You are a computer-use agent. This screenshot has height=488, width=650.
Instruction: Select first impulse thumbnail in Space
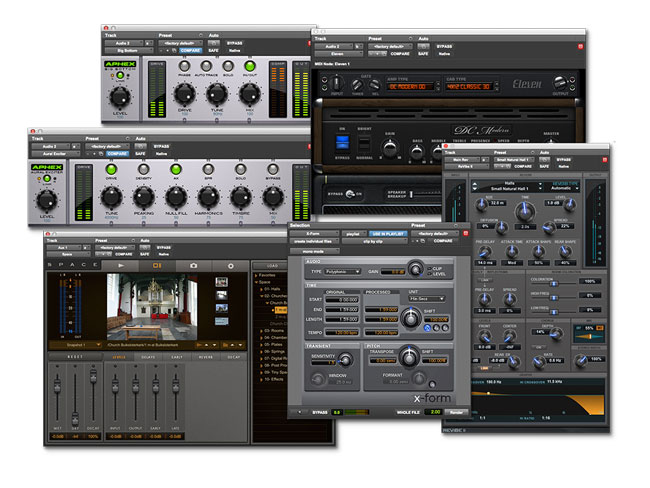[221, 282]
